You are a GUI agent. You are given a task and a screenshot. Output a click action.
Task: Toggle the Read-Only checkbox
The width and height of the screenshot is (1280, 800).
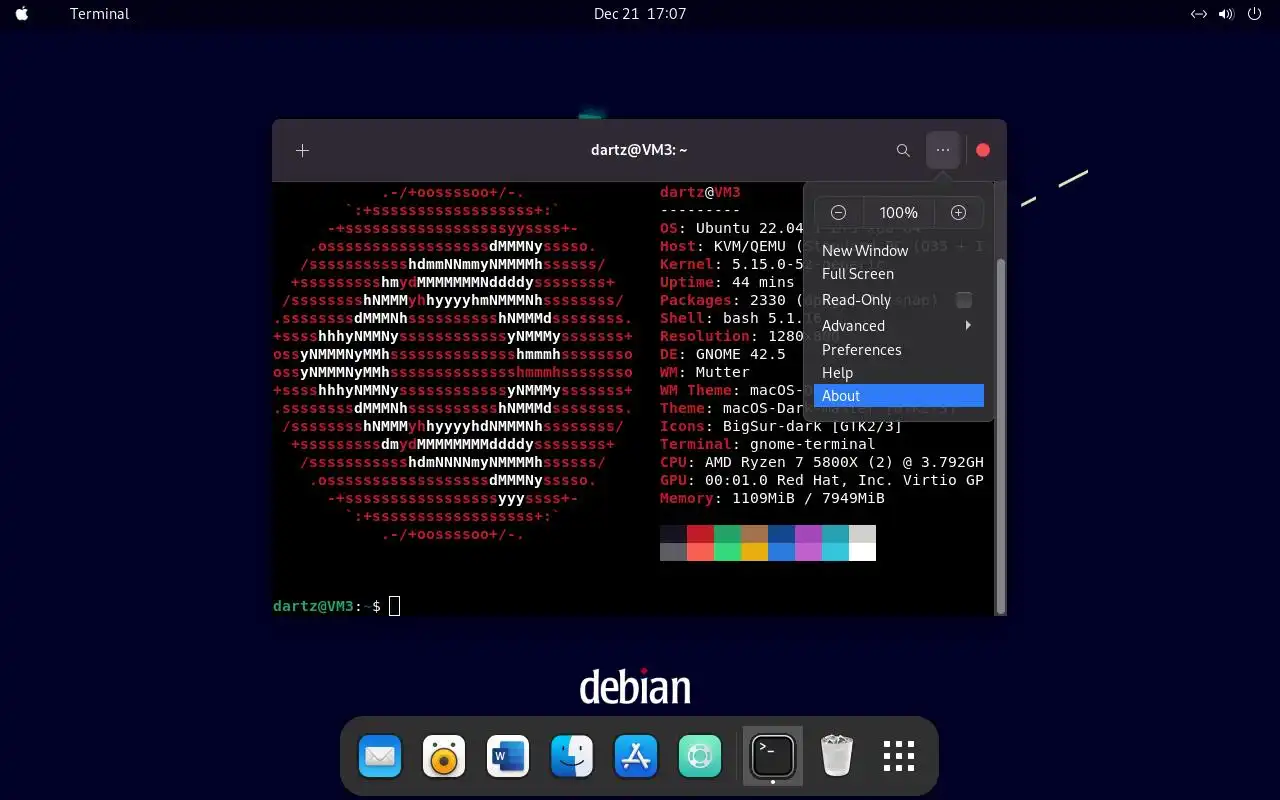pos(964,300)
